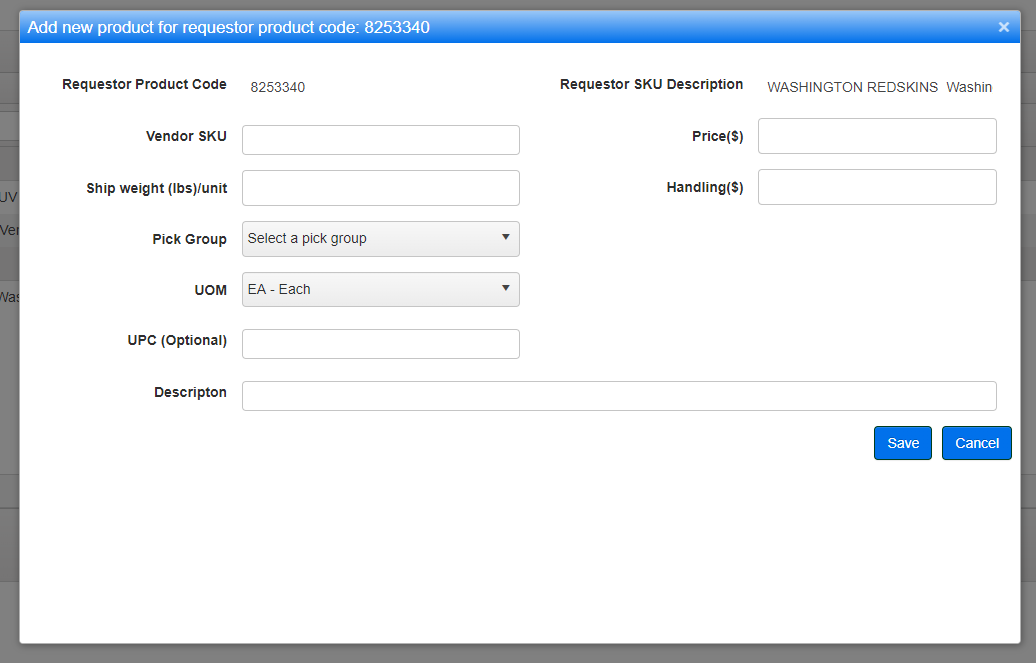The height and width of the screenshot is (663, 1036).
Task: Focus the Handling($) input field
Action: pyautogui.click(x=877, y=187)
